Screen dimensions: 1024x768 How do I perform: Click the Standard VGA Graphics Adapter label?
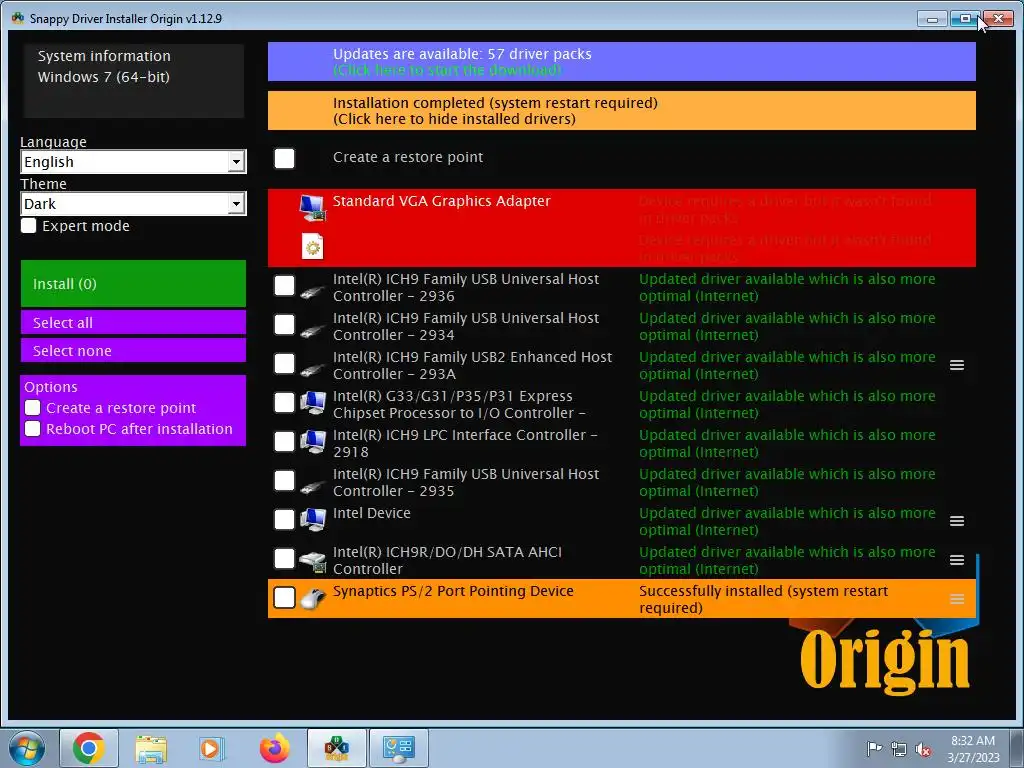pos(441,201)
